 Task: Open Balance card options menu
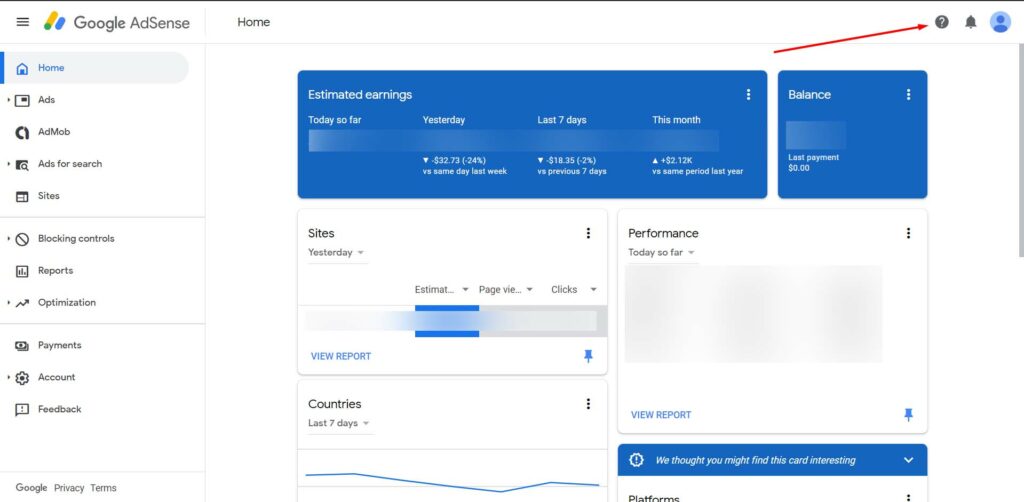pyautogui.click(x=908, y=95)
